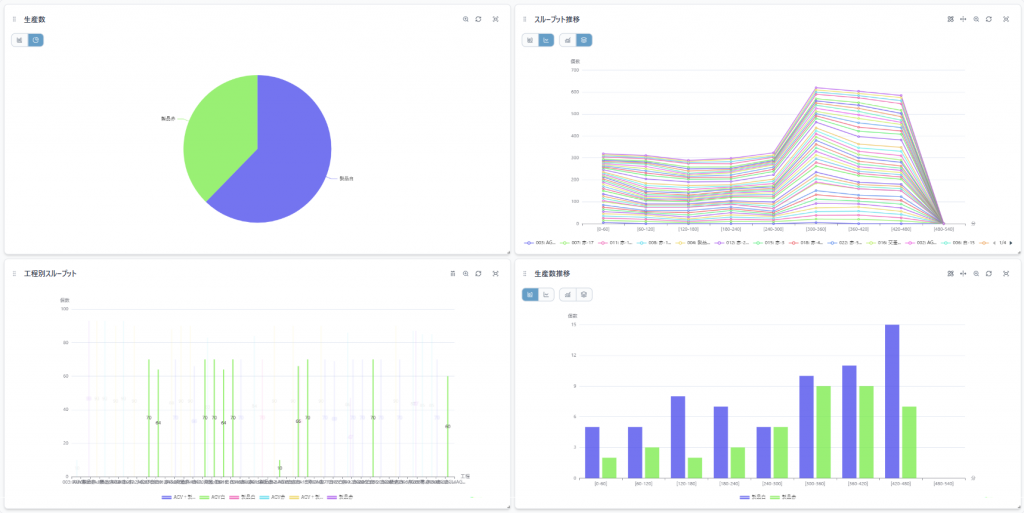Refresh the 工程別スループット panel

(x=479, y=274)
